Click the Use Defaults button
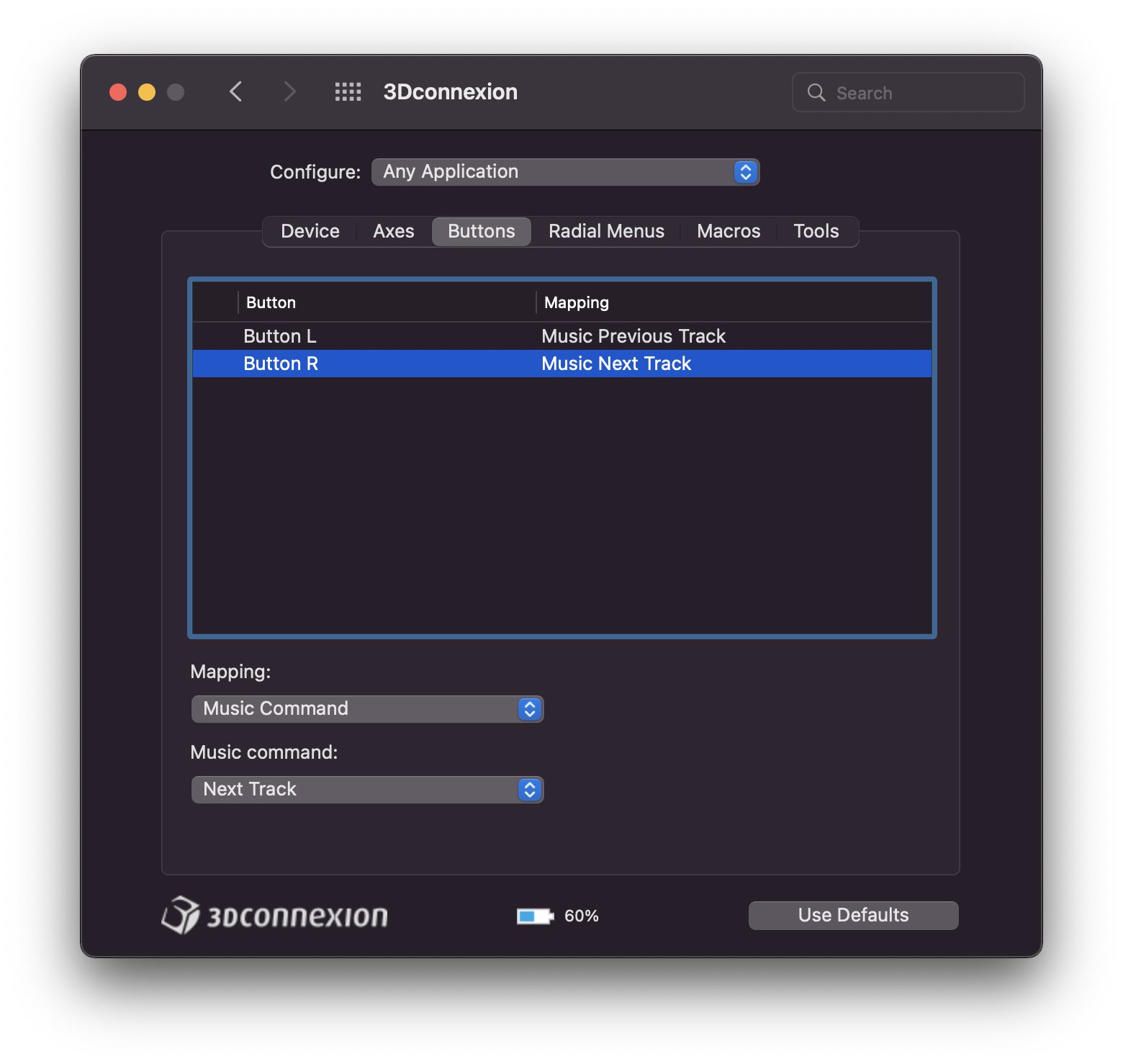Viewport: 1123px width, 1064px height. [x=853, y=915]
